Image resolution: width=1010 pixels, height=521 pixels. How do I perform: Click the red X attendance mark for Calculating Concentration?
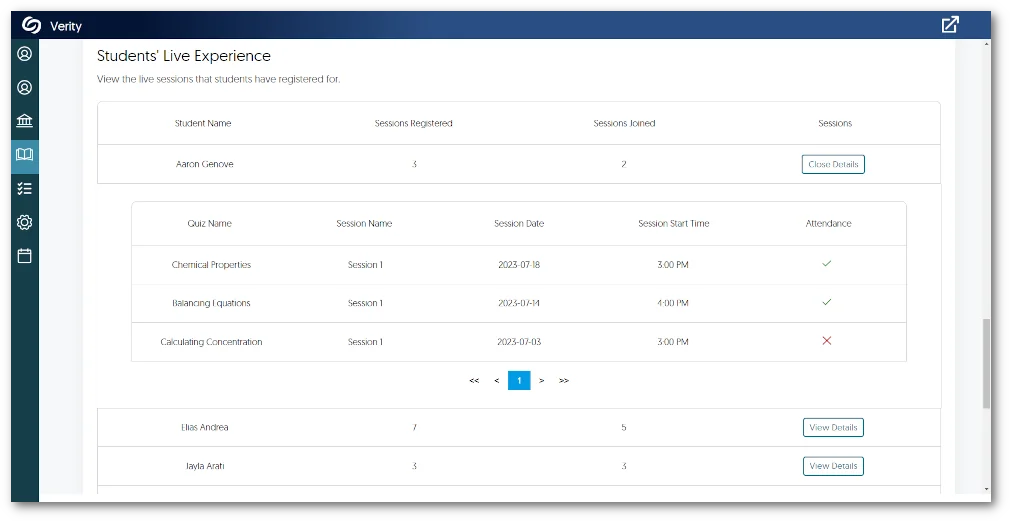pos(827,341)
